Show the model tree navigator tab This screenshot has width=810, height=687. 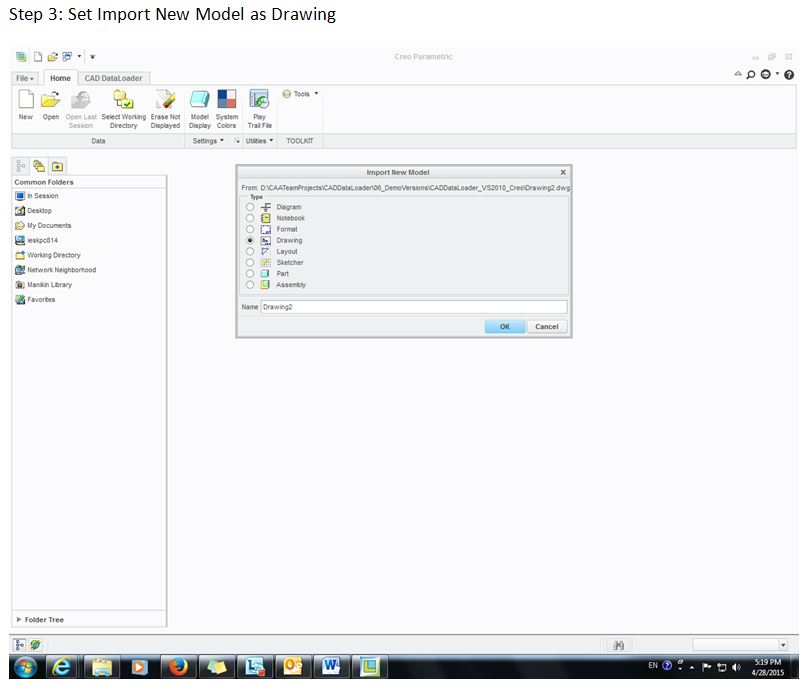click(x=21, y=166)
